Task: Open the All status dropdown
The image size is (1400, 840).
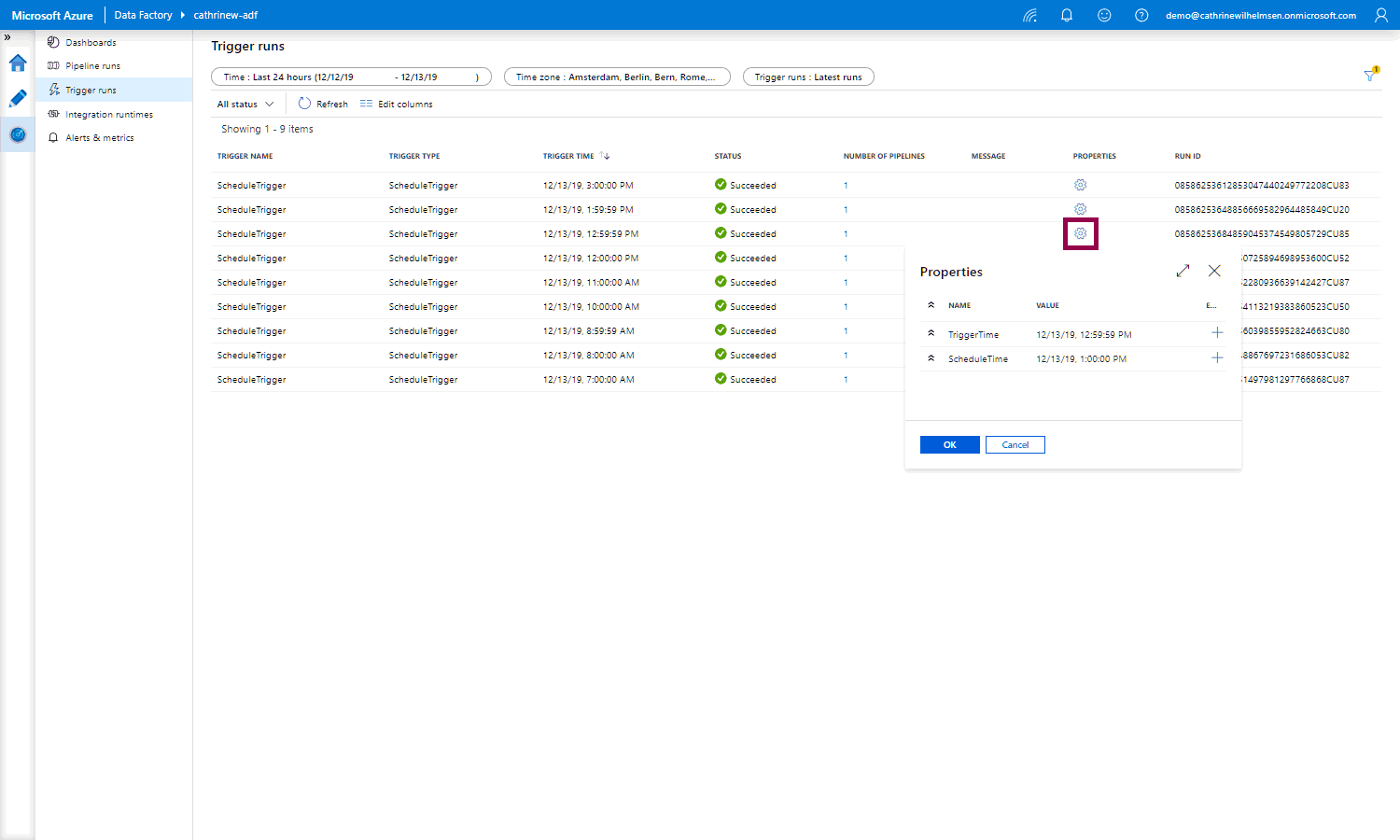Action: [x=245, y=105]
